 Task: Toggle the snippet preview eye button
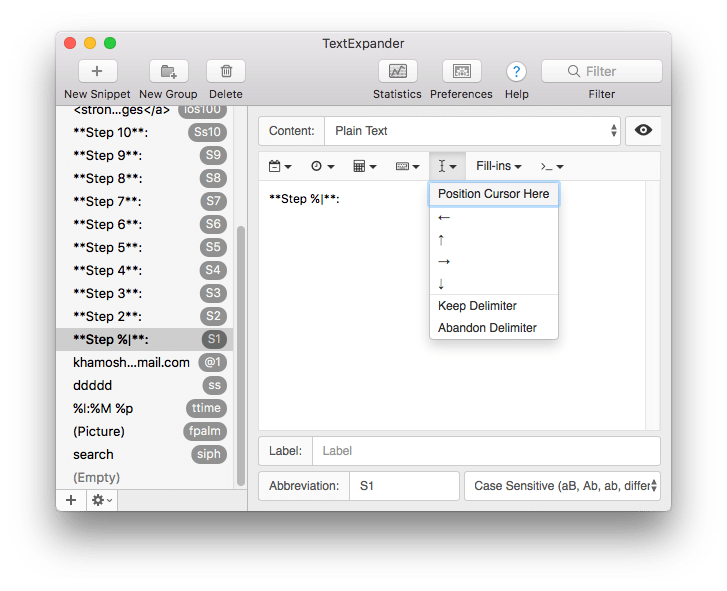[643, 131]
